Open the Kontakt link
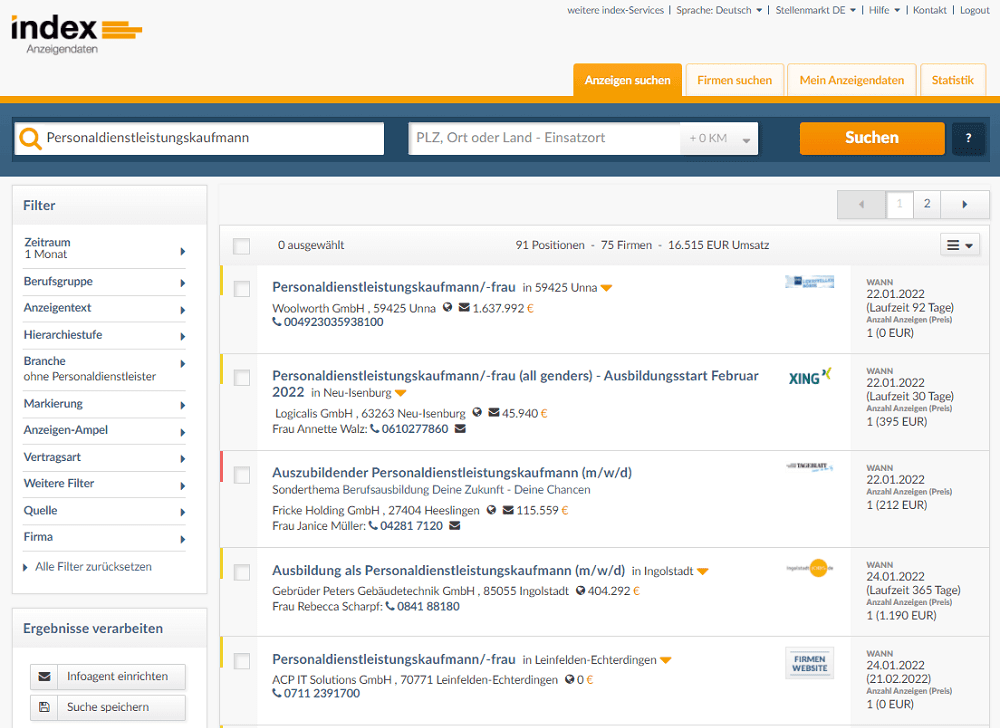This screenshot has width=1000, height=728. point(929,10)
